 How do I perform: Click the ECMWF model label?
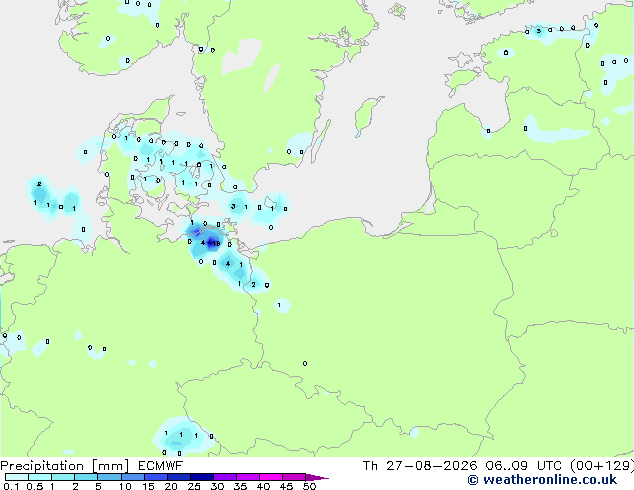click(x=161, y=466)
